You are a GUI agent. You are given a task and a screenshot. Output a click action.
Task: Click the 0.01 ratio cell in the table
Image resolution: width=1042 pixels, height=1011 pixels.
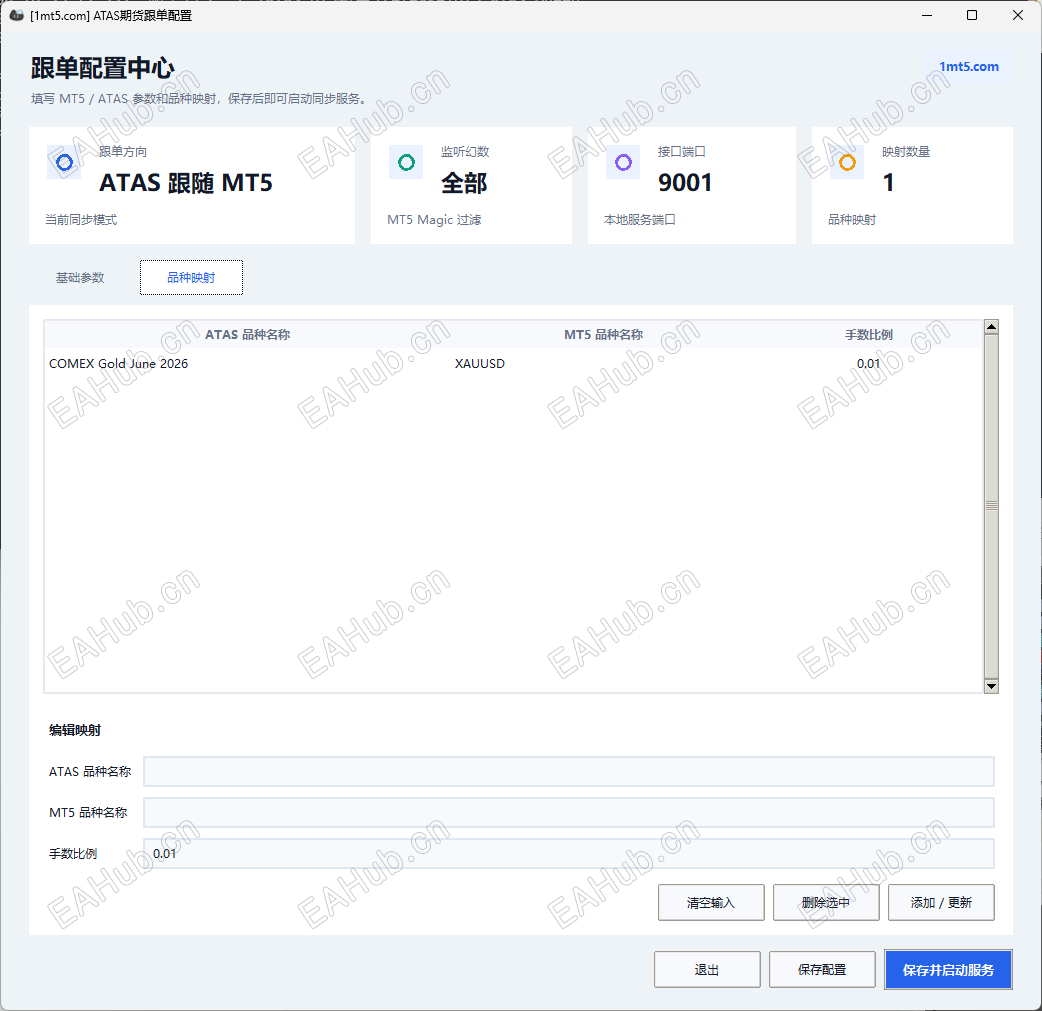(x=868, y=364)
